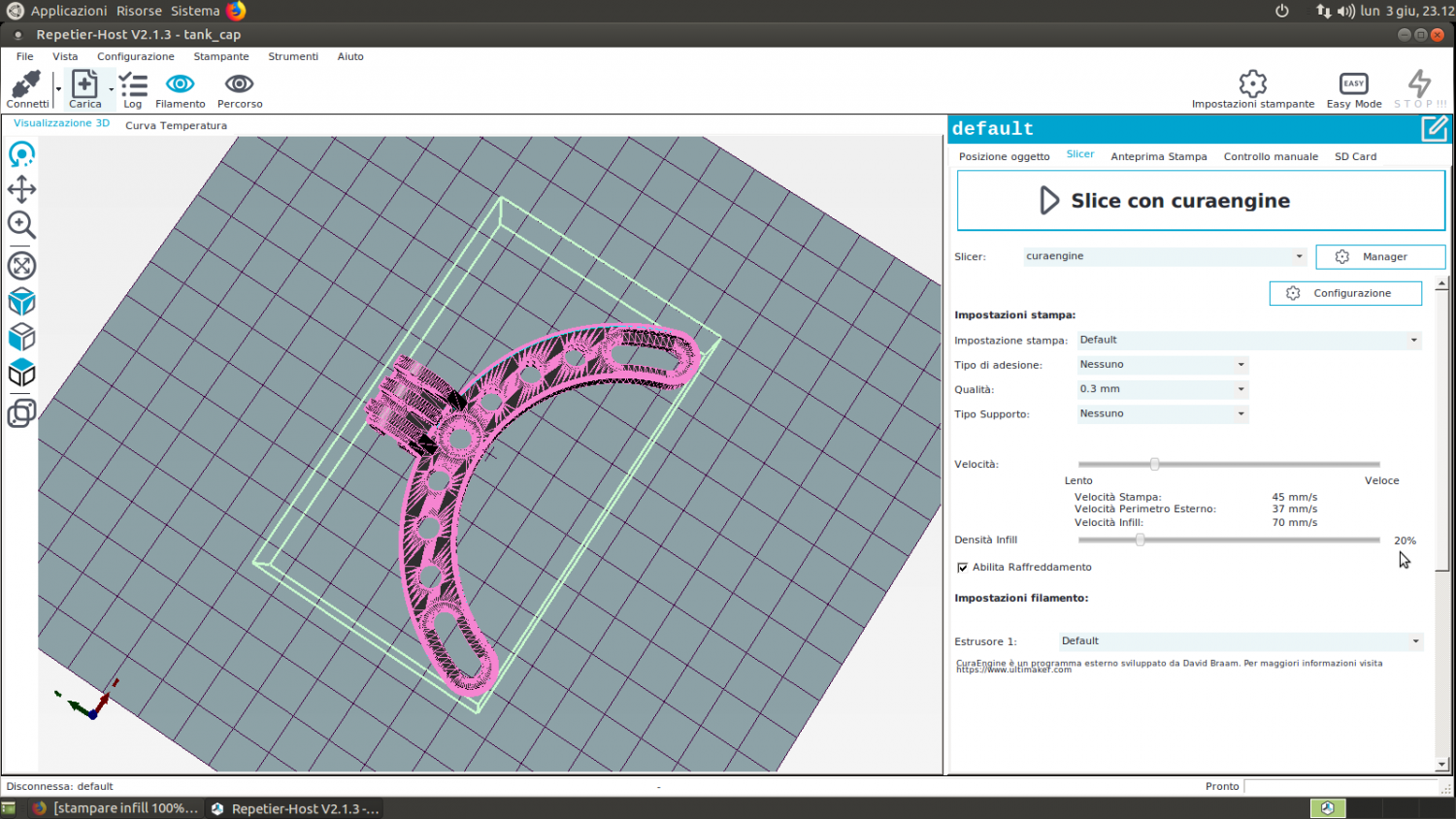The image size is (1456, 819).
Task: Click scrollbar down arrow in slicer panel
Action: pos(1441,766)
